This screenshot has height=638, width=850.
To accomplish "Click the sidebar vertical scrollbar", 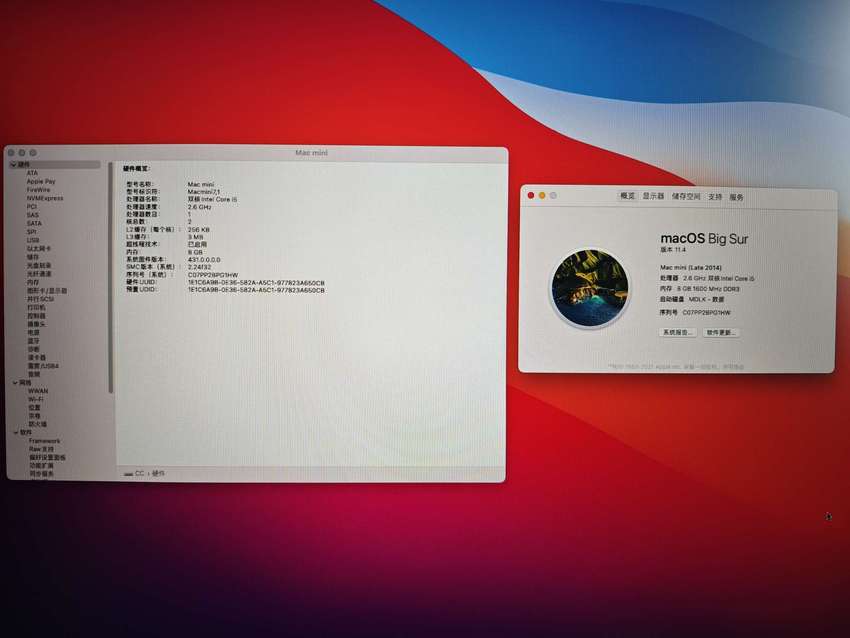I will coord(111,278).
